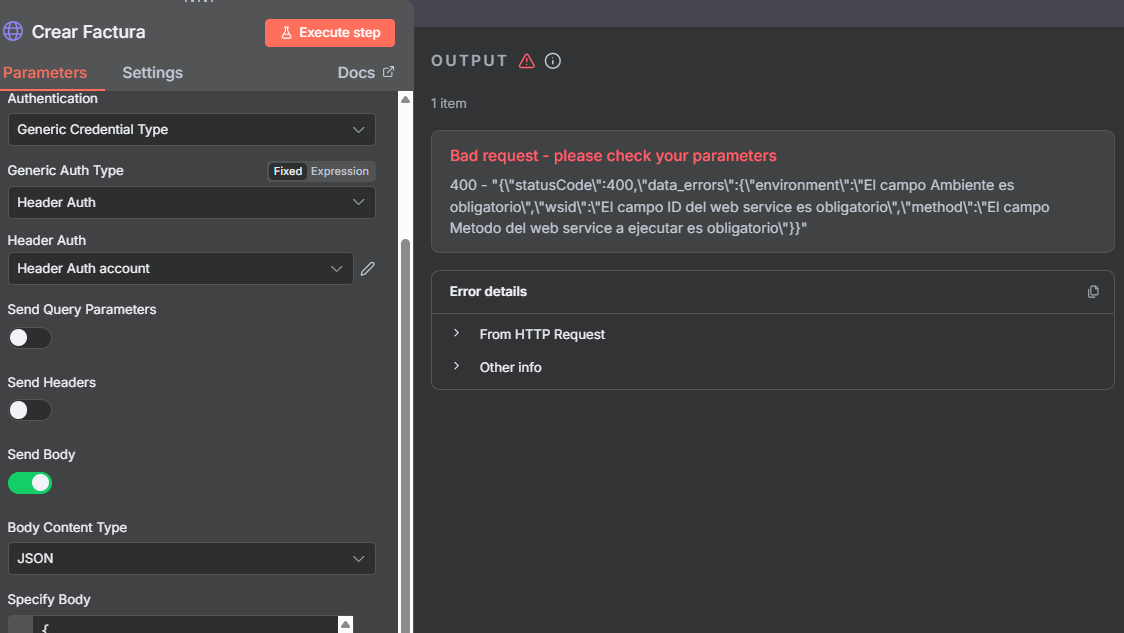Image resolution: width=1124 pixels, height=633 pixels.
Task: Open the Body Content Type JSON dropdown
Action: pyautogui.click(x=191, y=559)
